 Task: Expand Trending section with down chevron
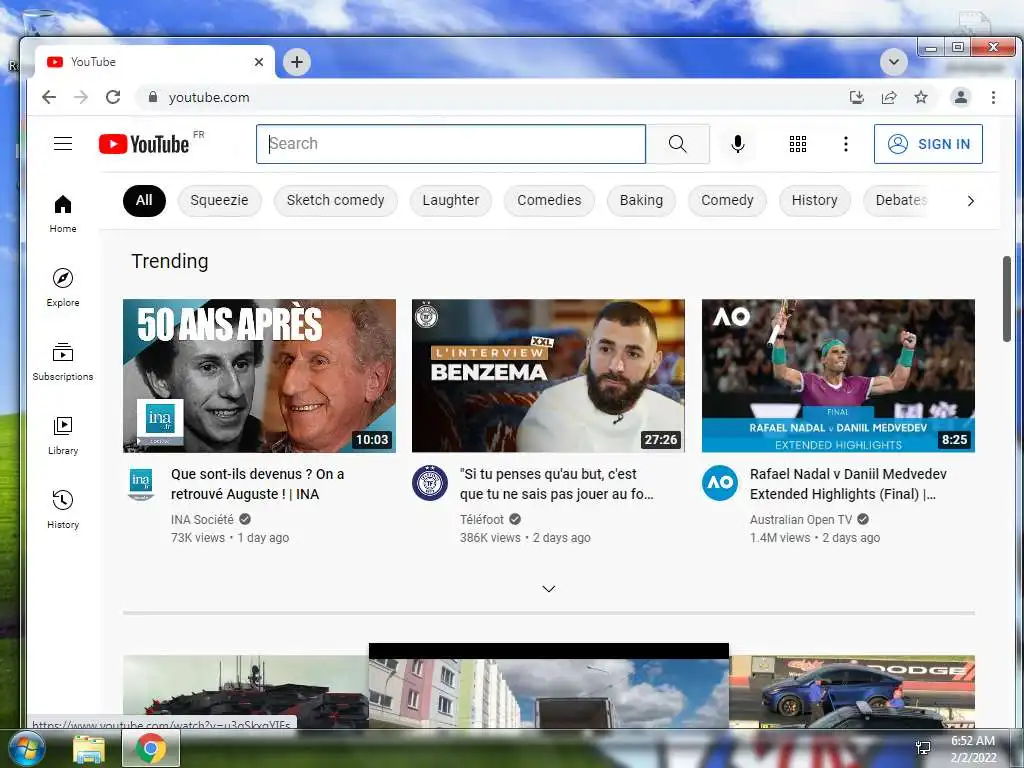[x=549, y=589]
